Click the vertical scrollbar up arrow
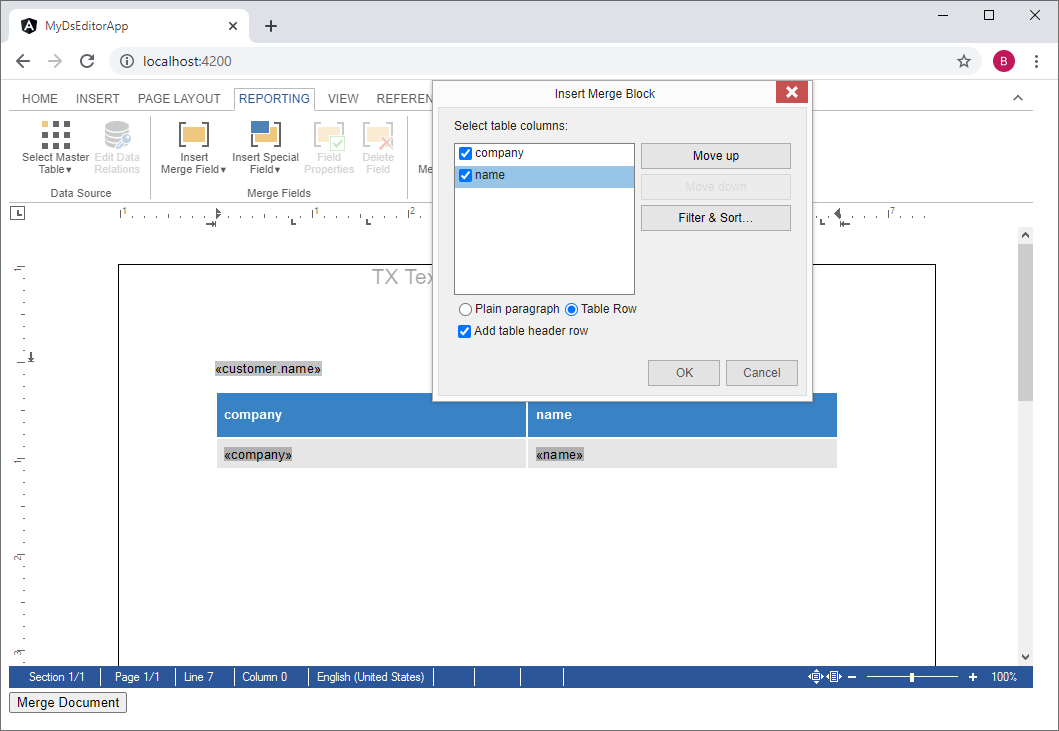The height and width of the screenshot is (731, 1059). pyautogui.click(x=1025, y=235)
